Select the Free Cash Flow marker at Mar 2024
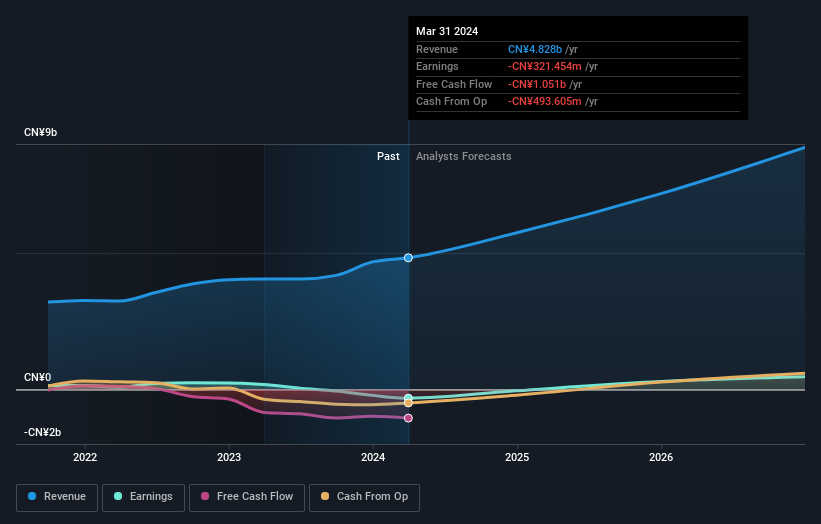This screenshot has height=524, width=821. pos(408,418)
